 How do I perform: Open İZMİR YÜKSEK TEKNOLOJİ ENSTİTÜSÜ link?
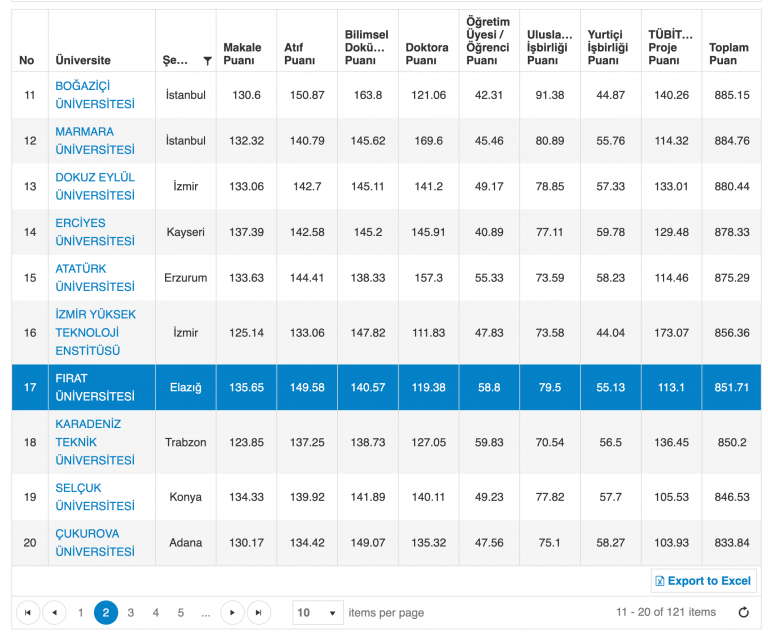(x=96, y=333)
